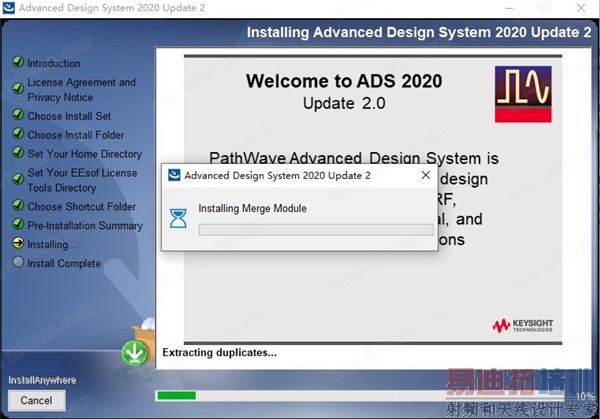This screenshot has width=600, height=419.
Task: Select the Introduction step label
Action: (54, 63)
